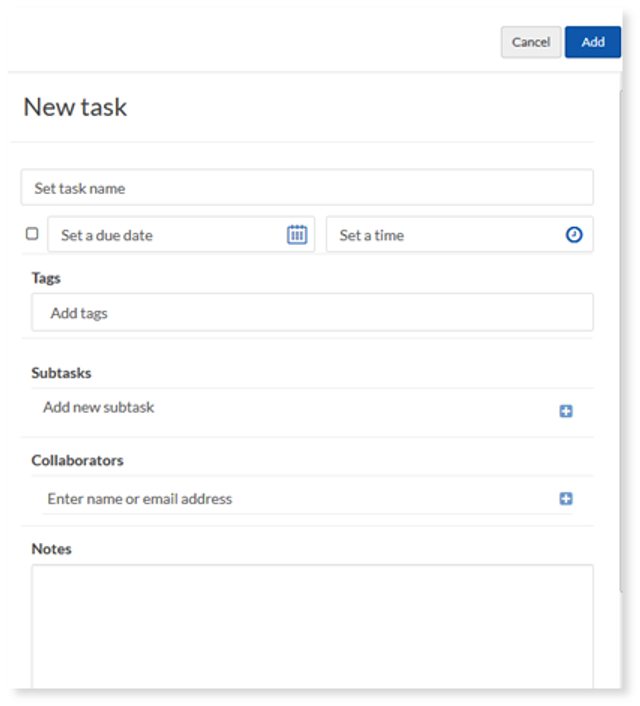Click the Add button to create task

click(x=593, y=42)
